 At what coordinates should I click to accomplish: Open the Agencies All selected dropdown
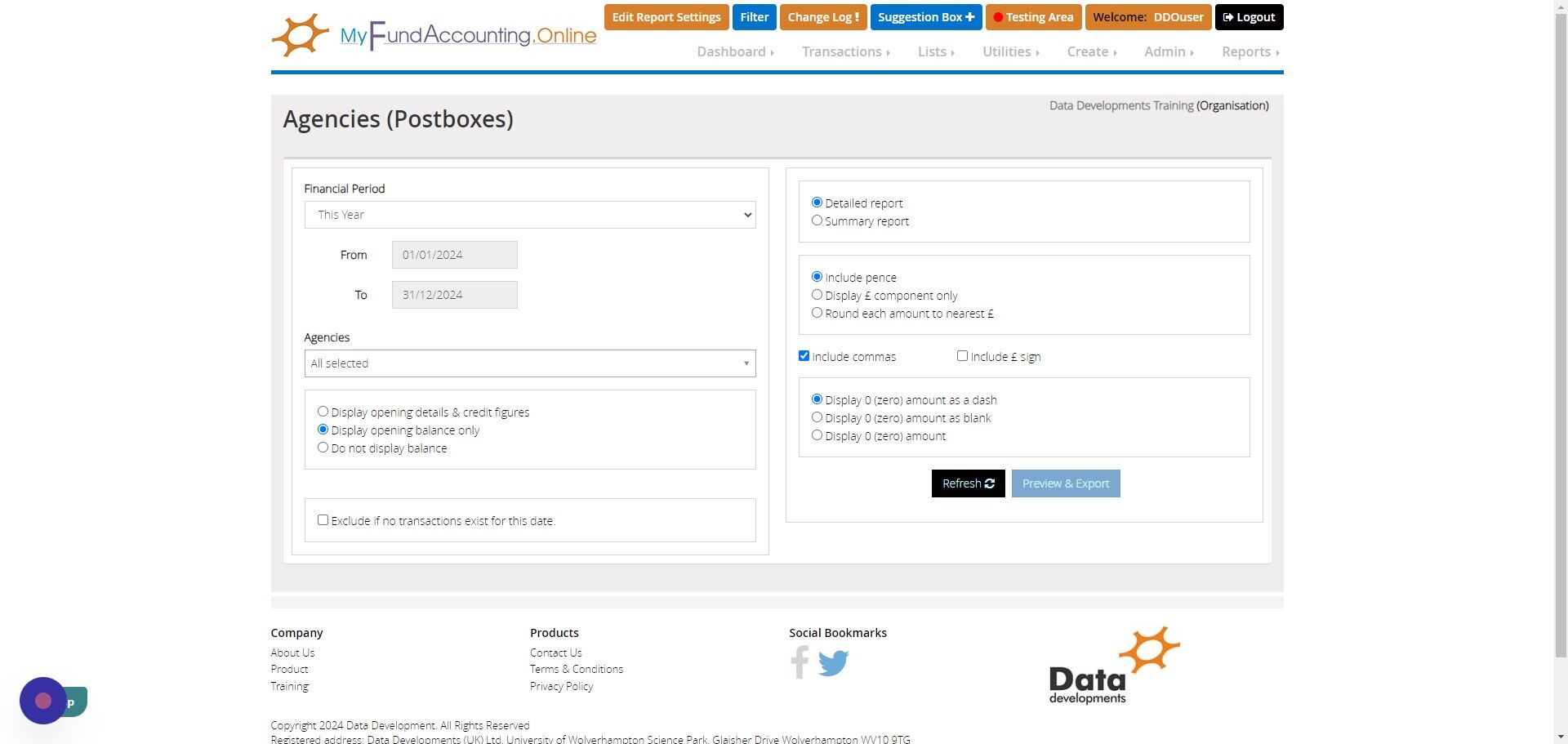[530, 363]
